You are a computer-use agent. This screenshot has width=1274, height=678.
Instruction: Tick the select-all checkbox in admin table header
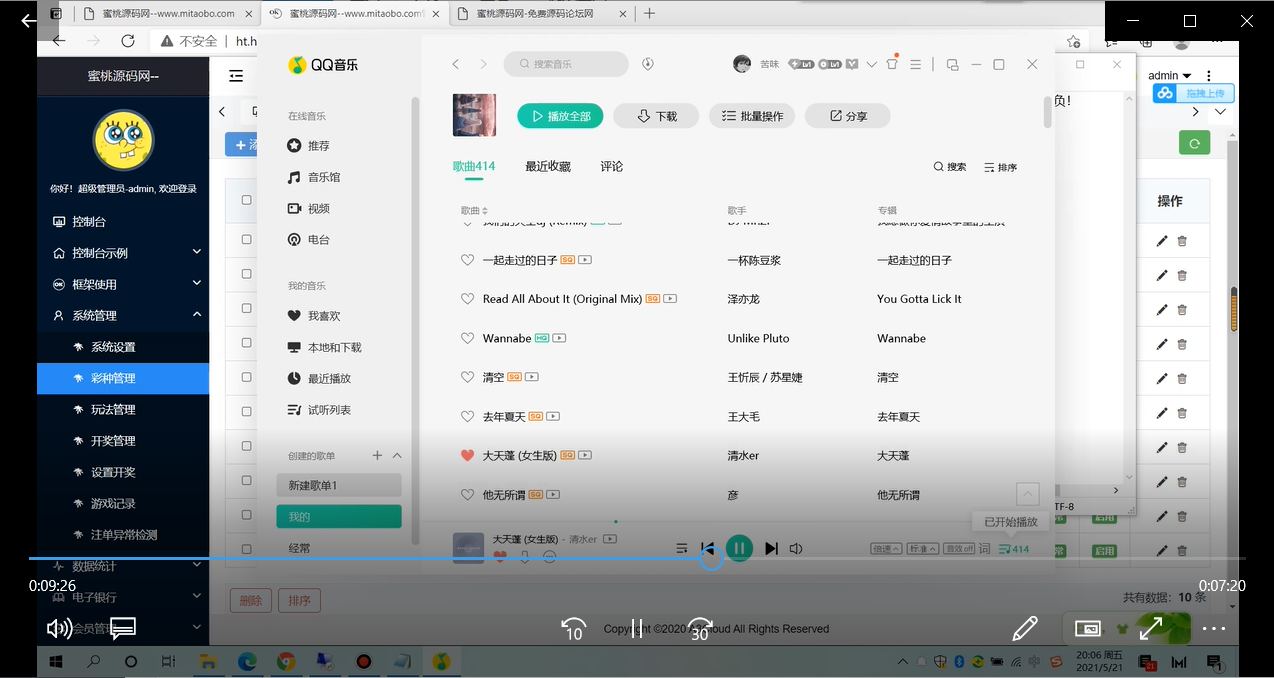pyautogui.click(x=247, y=200)
